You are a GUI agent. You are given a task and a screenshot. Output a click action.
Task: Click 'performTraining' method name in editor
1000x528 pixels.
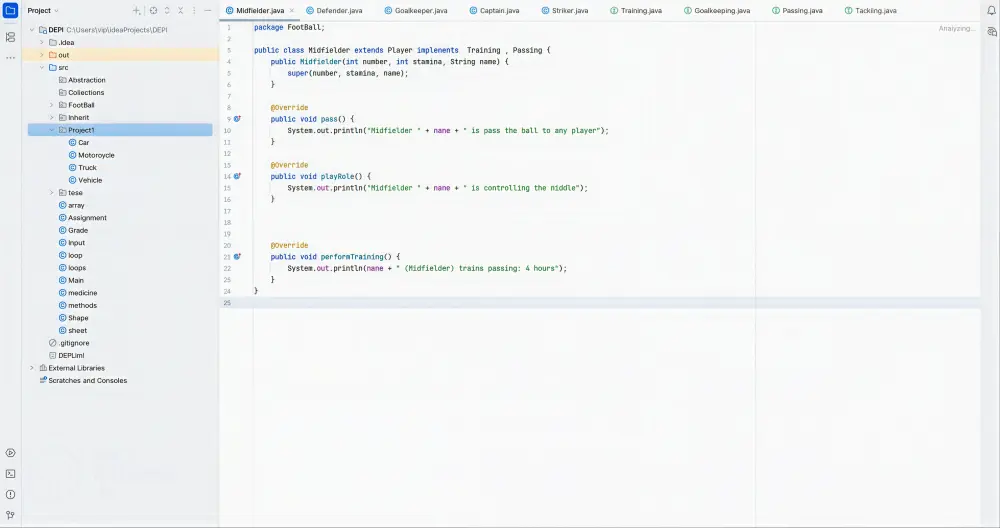352,256
